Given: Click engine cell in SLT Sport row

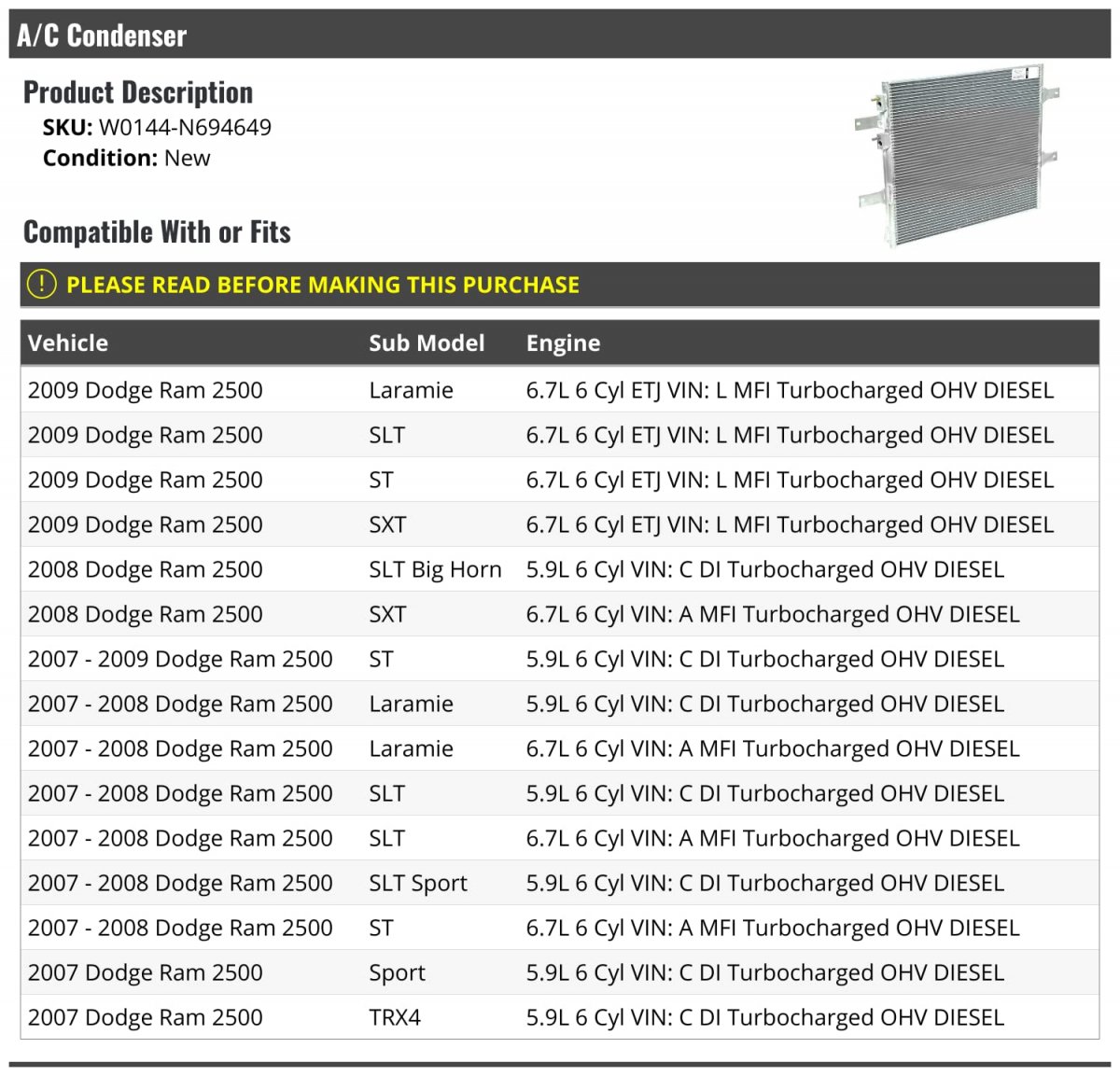Looking at the screenshot, I should pyautogui.click(x=765, y=883).
